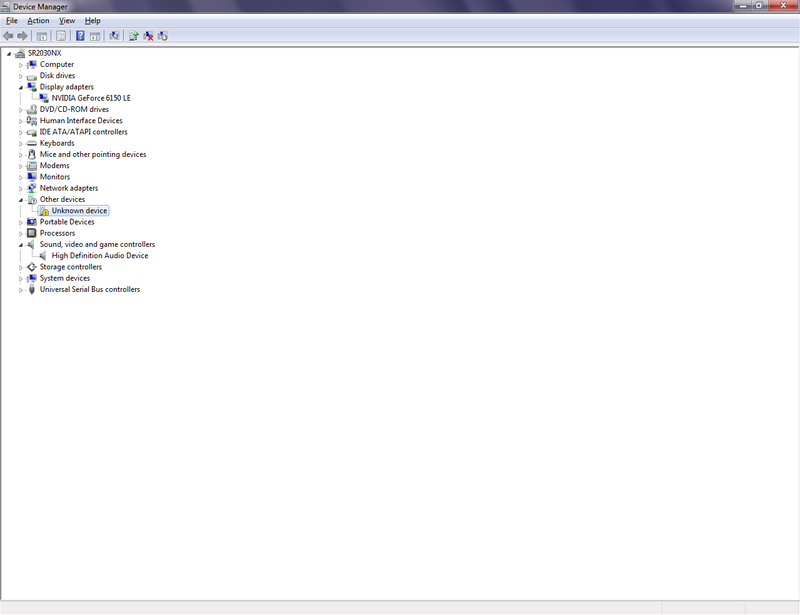Viewport: 800px width, 615px height.
Task: Click the Disable device toolbar icon
Action: point(163,36)
